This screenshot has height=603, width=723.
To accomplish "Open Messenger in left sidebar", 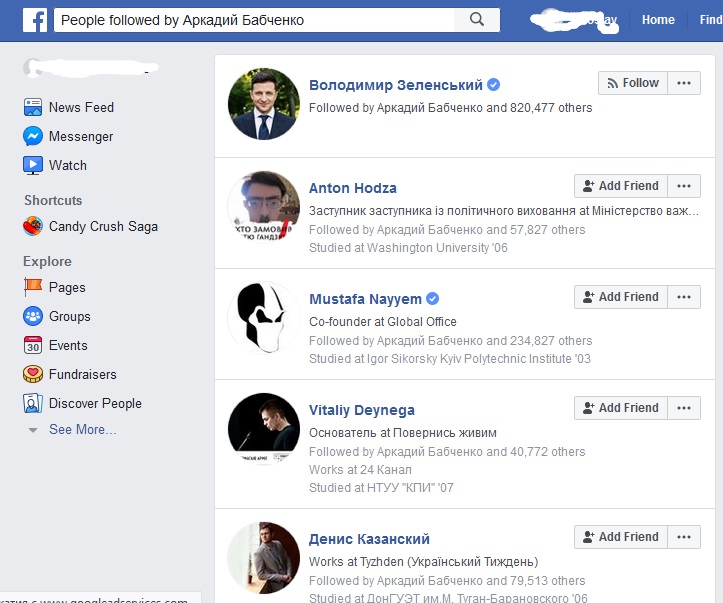I will (x=80, y=136).
